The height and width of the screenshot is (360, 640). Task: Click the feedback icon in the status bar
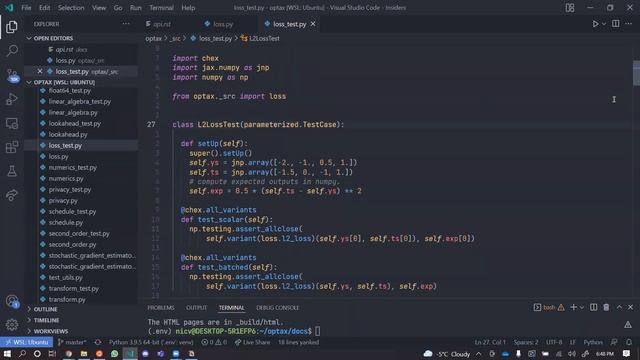pos(614,342)
